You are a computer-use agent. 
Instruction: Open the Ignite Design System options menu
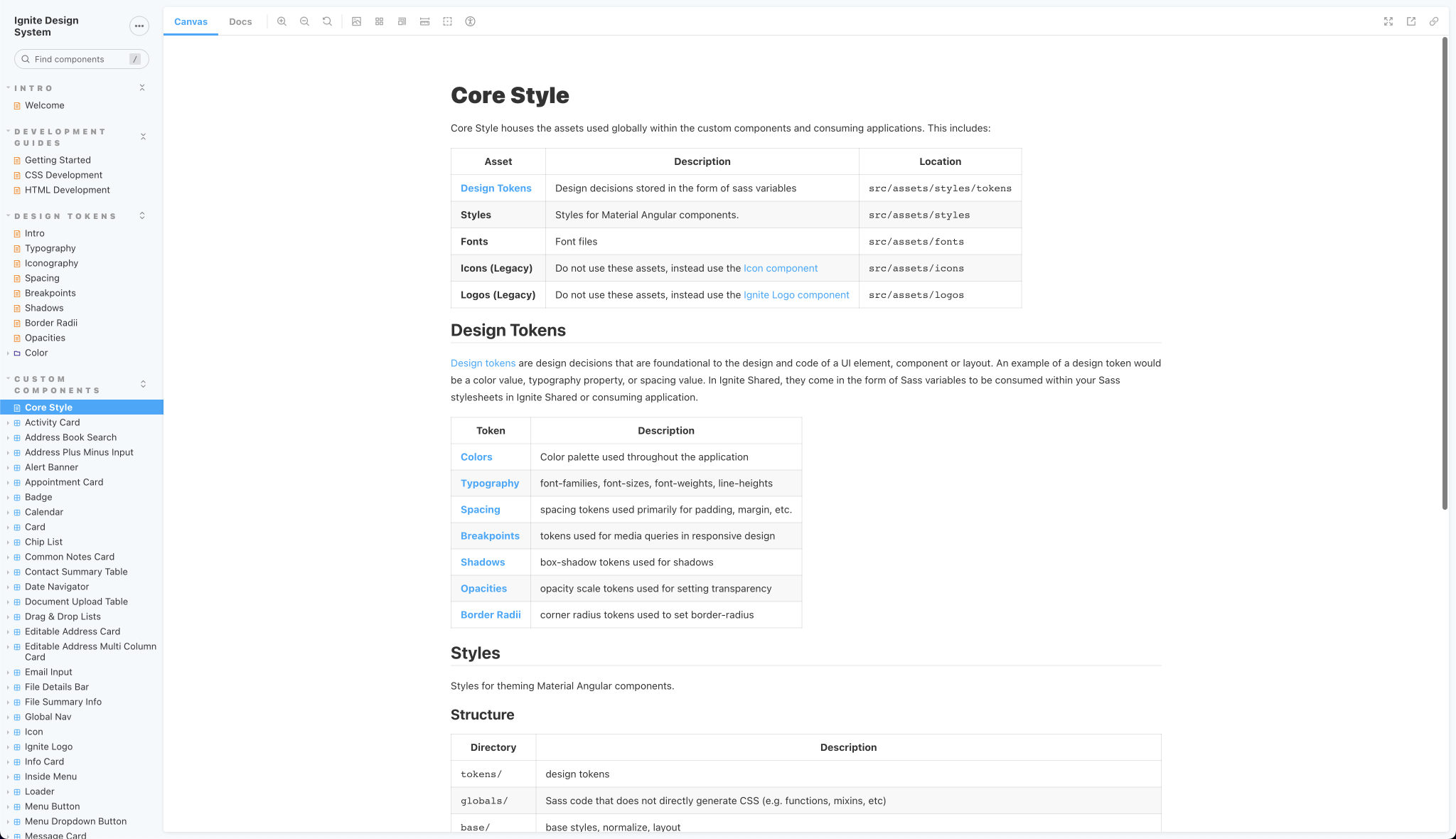point(139,26)
